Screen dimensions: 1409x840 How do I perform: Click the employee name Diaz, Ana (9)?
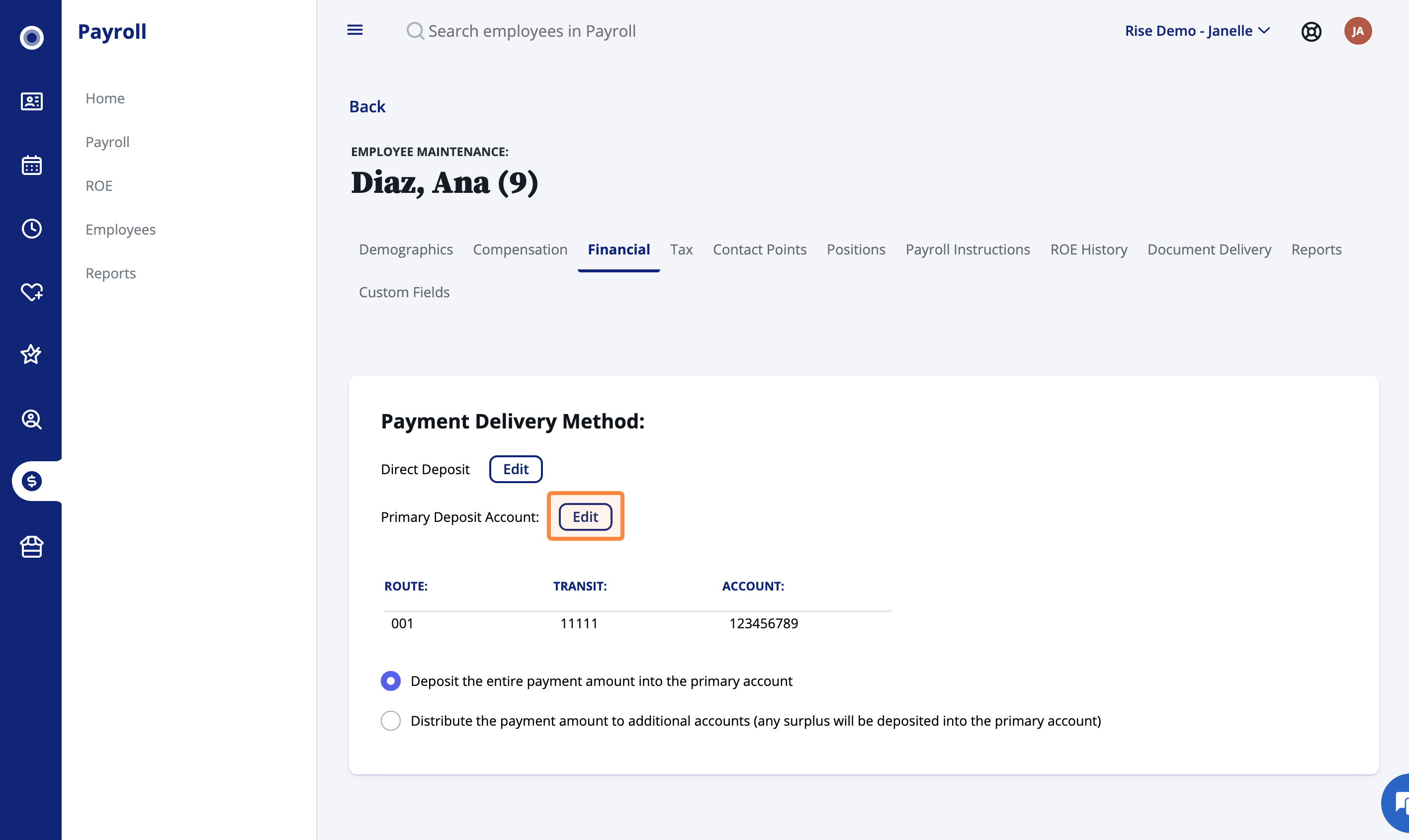[444, 183]
